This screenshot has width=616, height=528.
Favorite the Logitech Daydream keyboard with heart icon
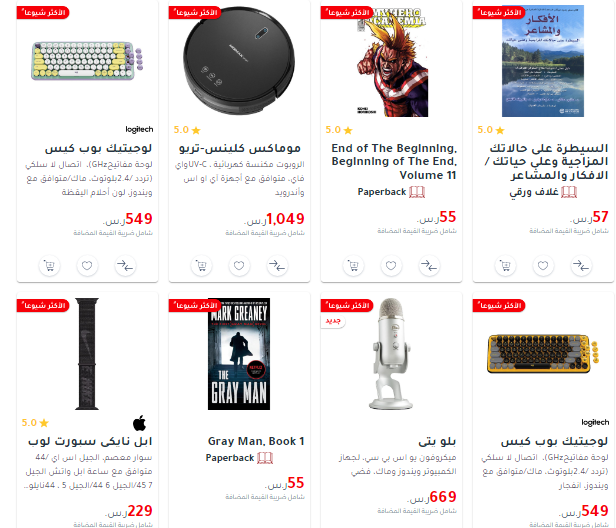pyautogui.click(x=87, y=266)
